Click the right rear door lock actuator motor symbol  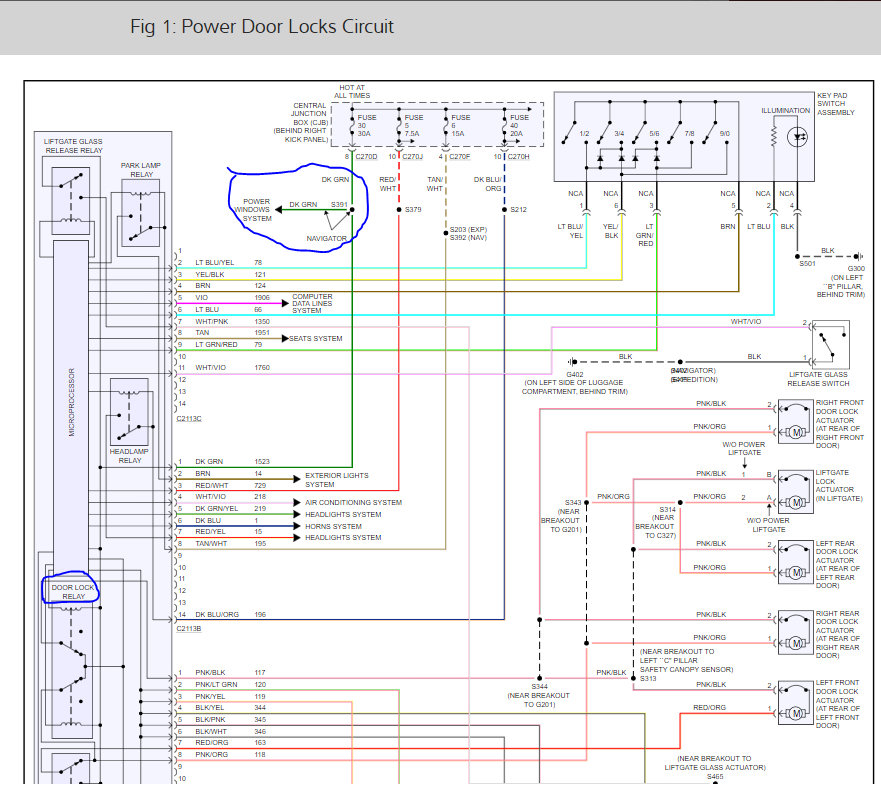pos(796,643)
